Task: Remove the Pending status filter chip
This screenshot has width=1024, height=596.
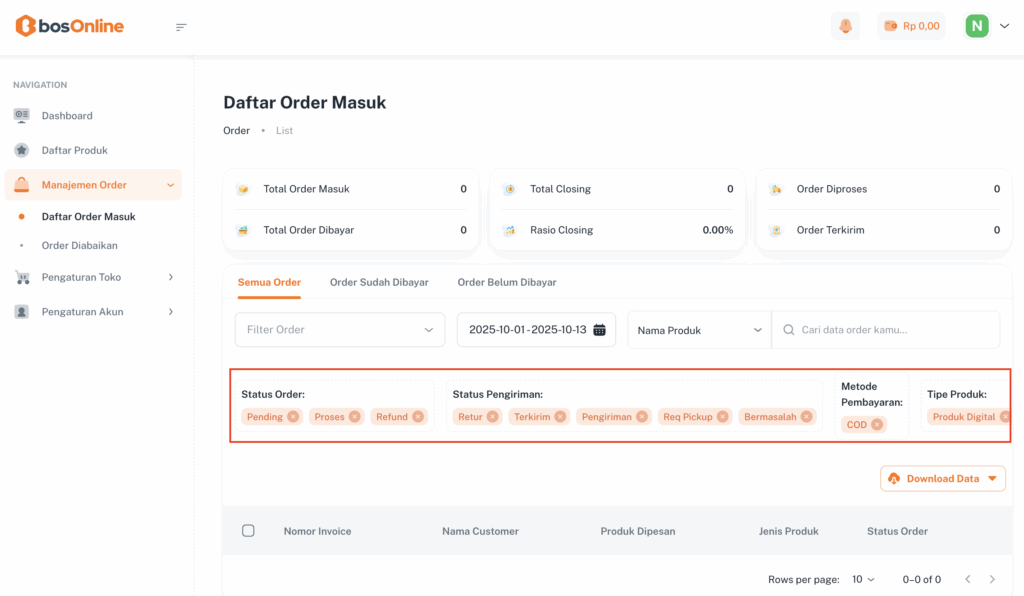Action: (x=293, y=417)
